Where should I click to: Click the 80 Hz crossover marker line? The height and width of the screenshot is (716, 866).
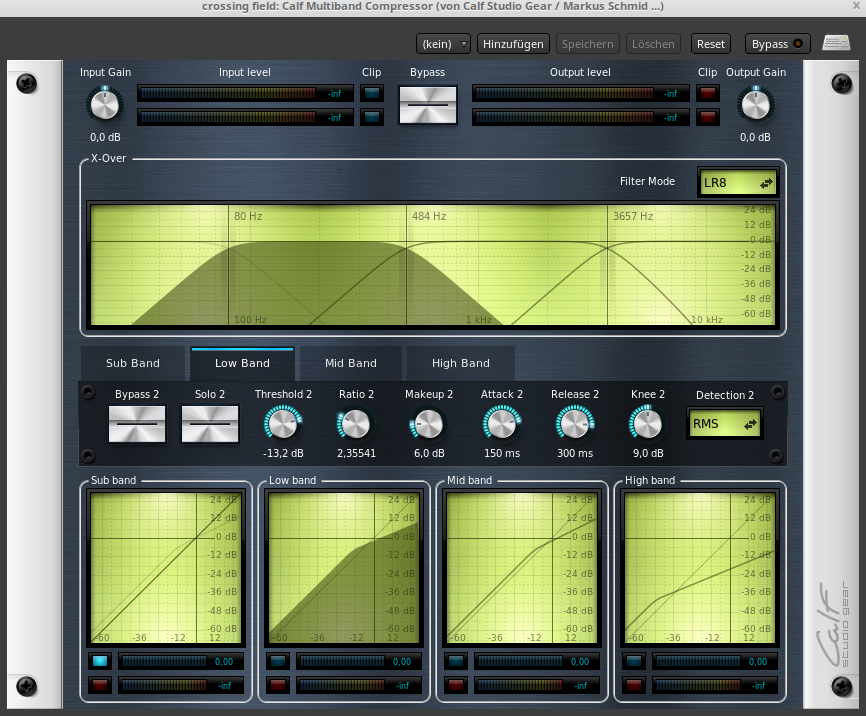point(229,265)
